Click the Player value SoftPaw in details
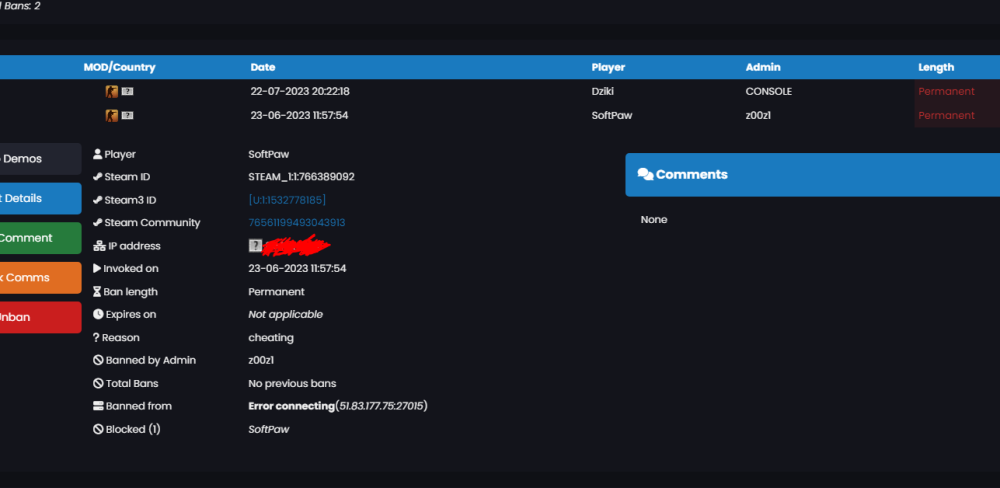Image resolution: width=1000 pixels, height=488 pixels. [x=268, y=154]
